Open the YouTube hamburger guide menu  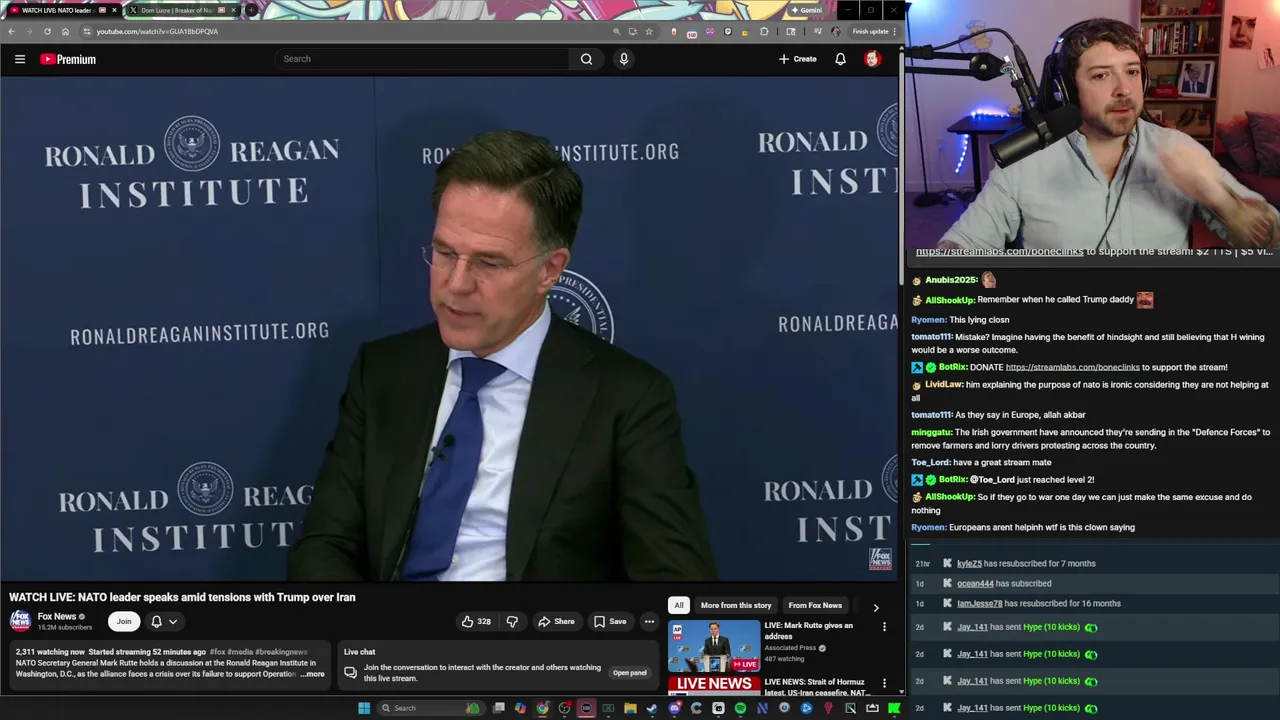(19, 59)
